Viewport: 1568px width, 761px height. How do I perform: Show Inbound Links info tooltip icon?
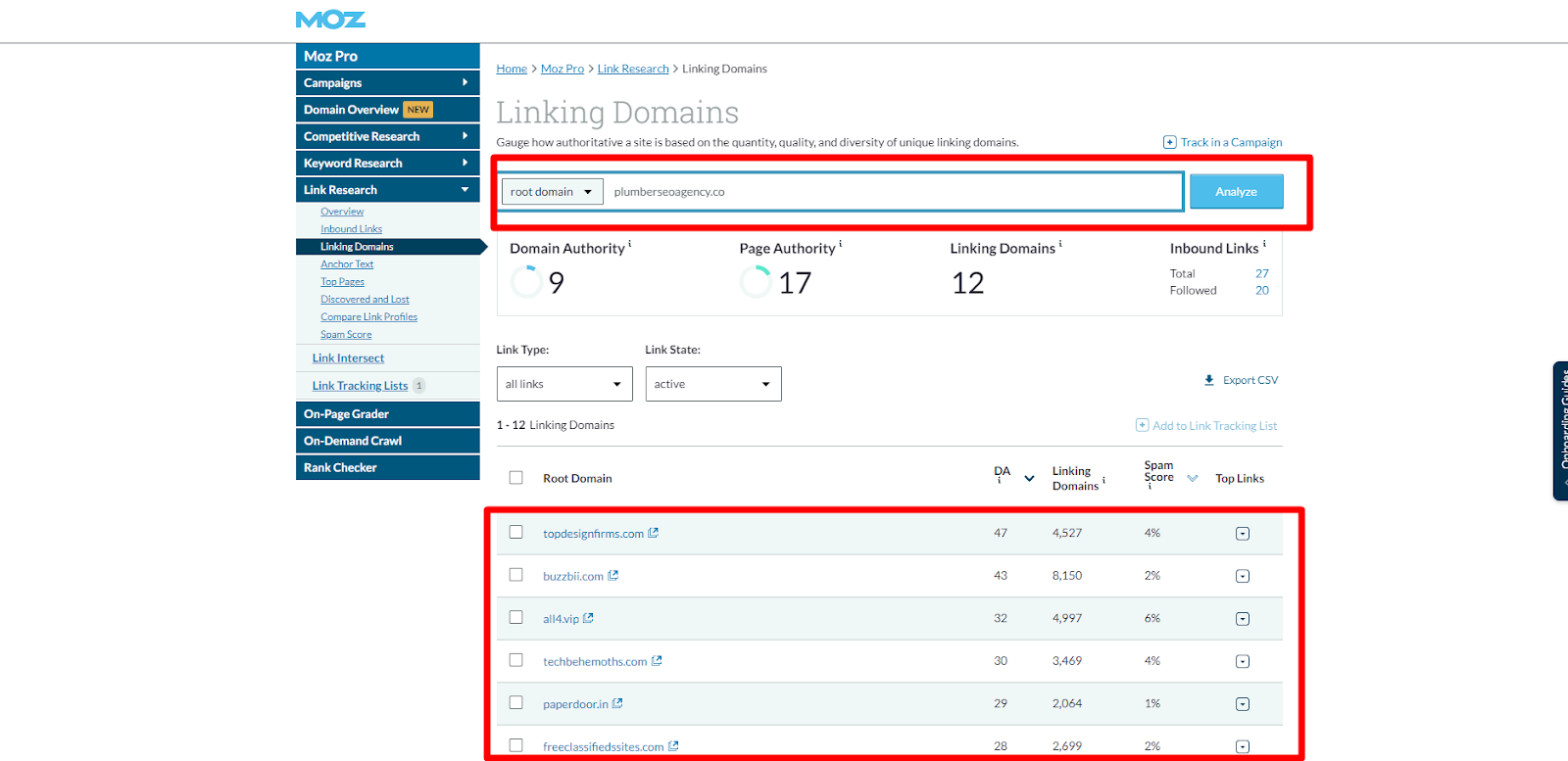click(x=1264, y=243)
